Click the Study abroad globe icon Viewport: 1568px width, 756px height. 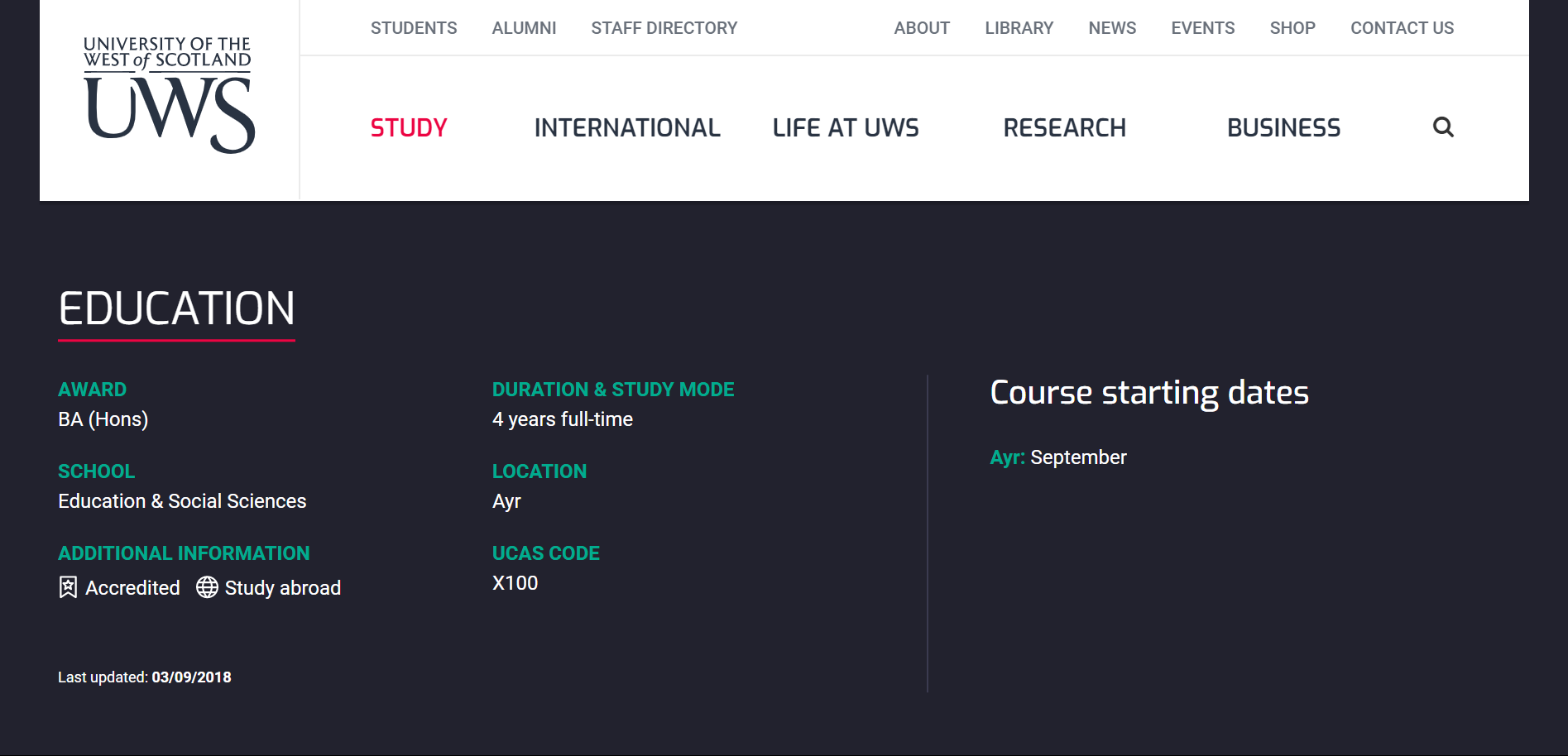(207, 587)
